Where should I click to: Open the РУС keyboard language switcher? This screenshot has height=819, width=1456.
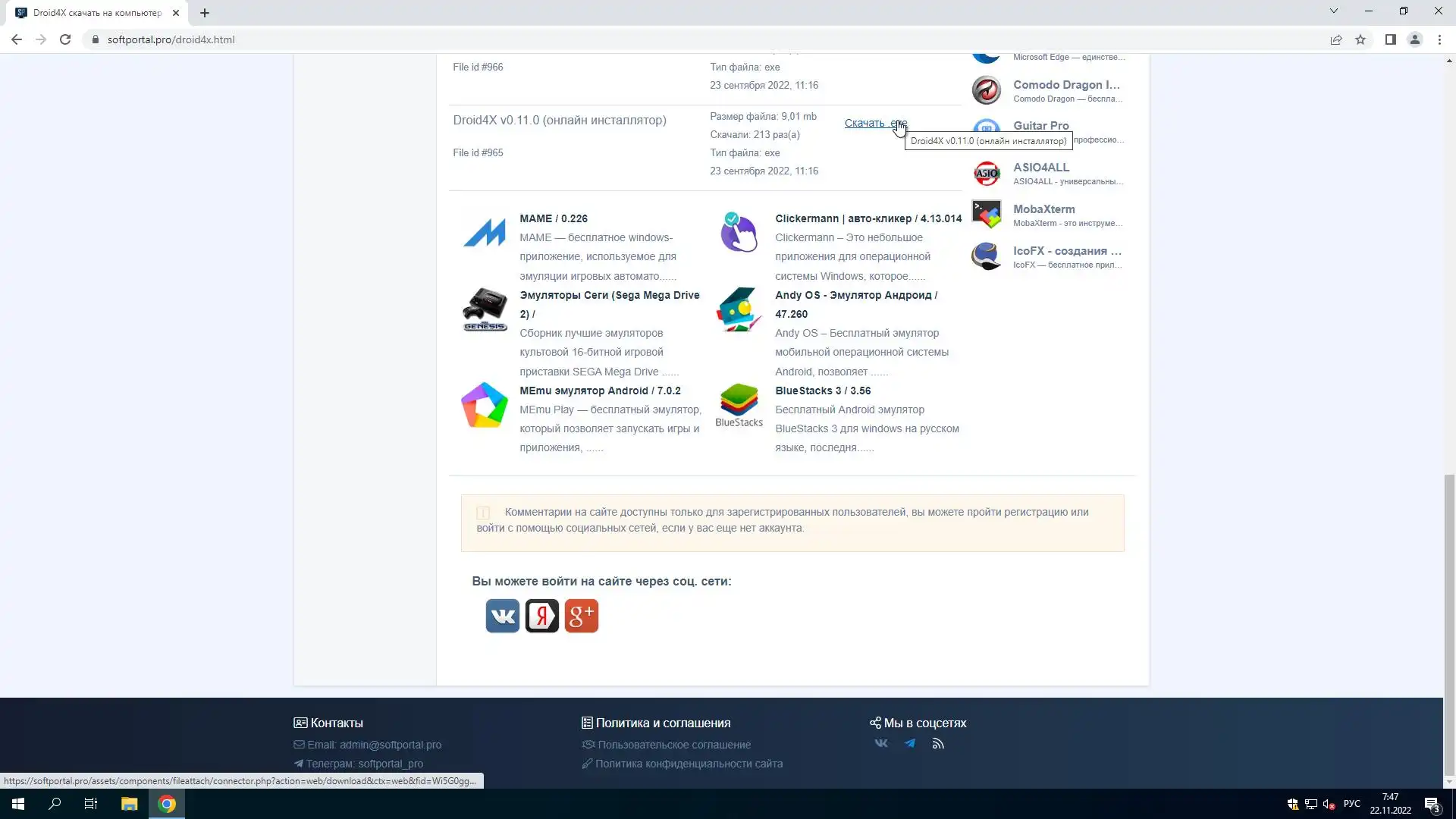pyautogui.click(x=1351, y=804)
